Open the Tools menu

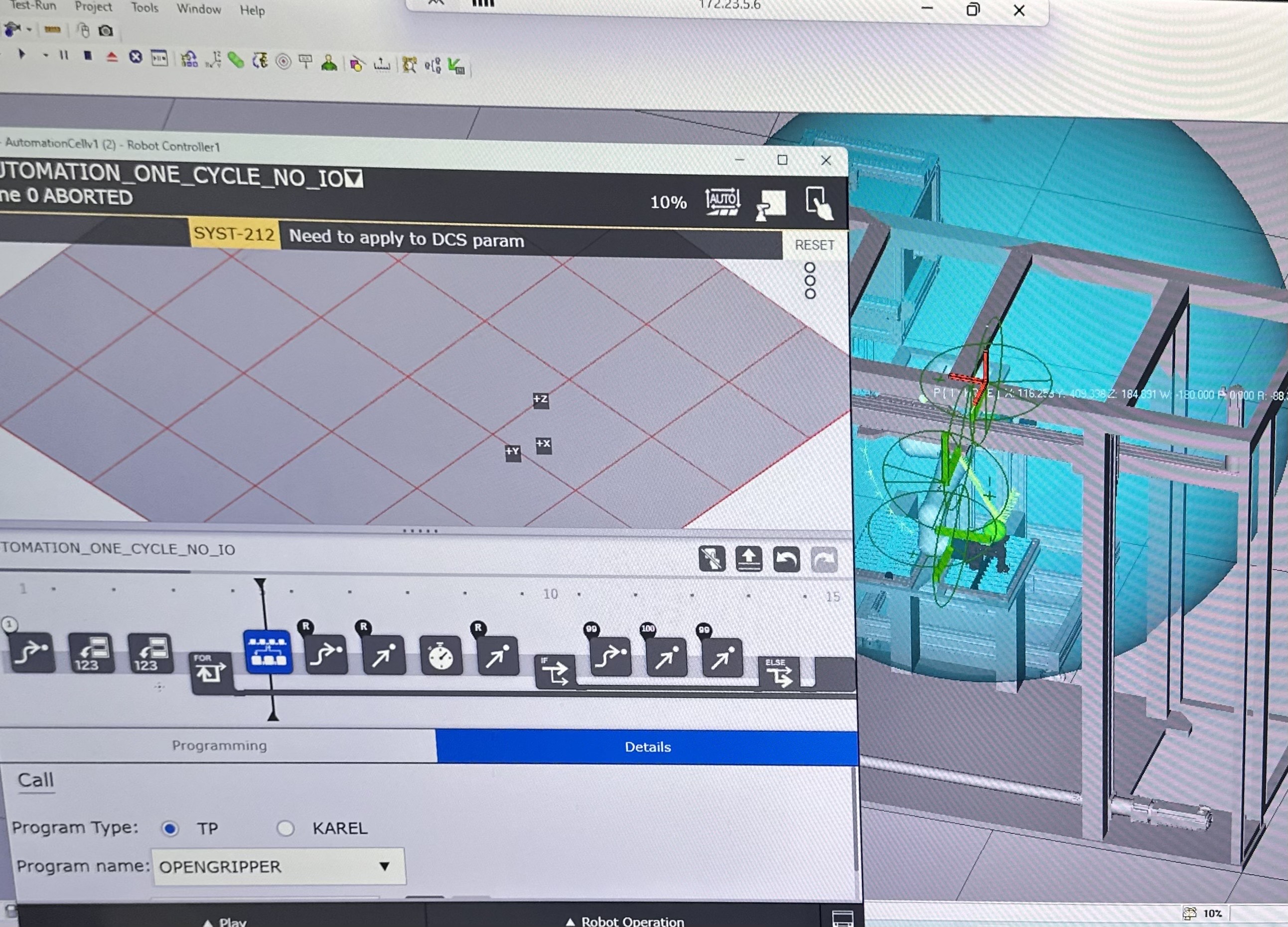144,8
